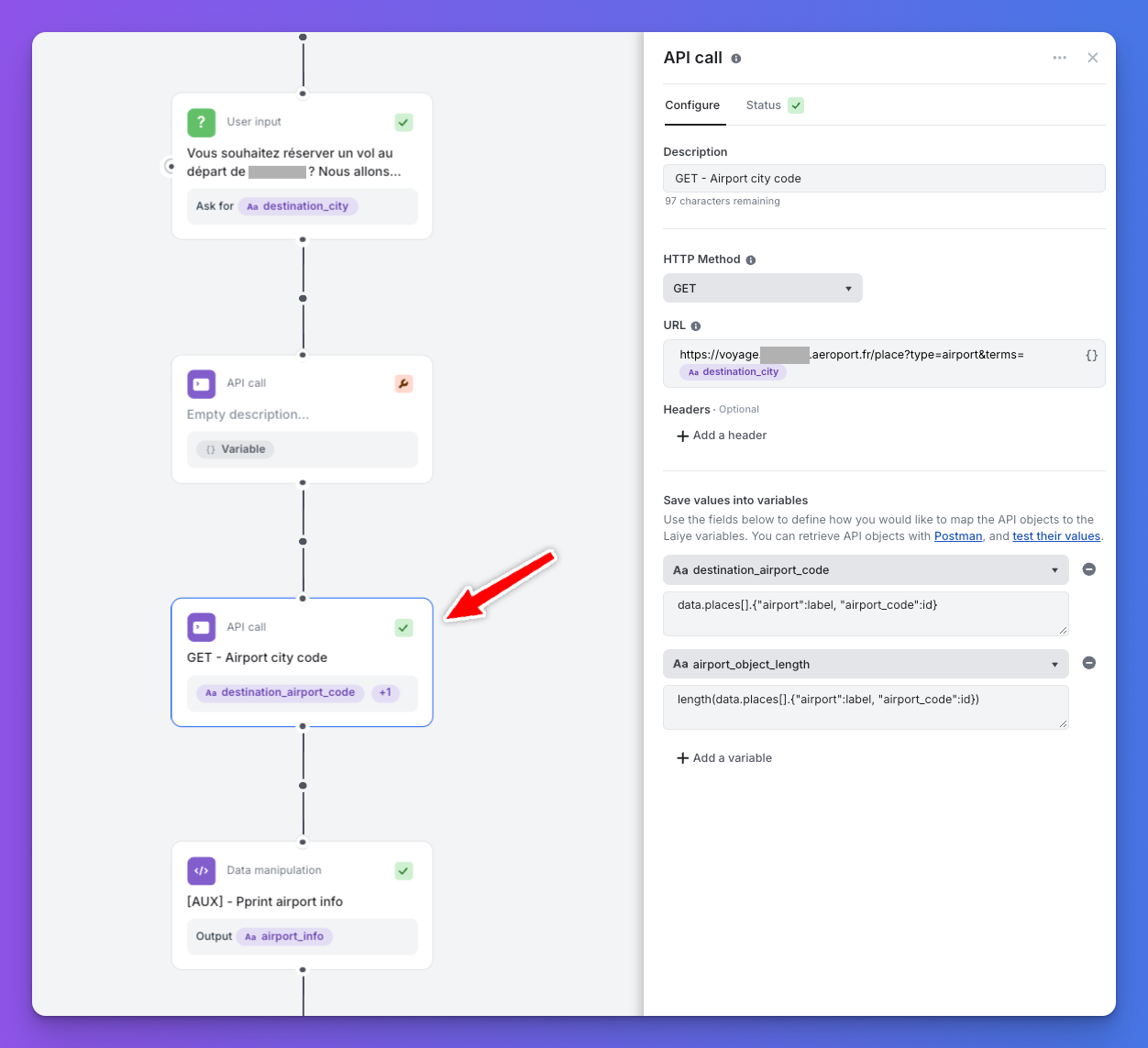1148x1048 pixels.
Task: Click the Data manipulation code icon
Action: coord(202,870)
